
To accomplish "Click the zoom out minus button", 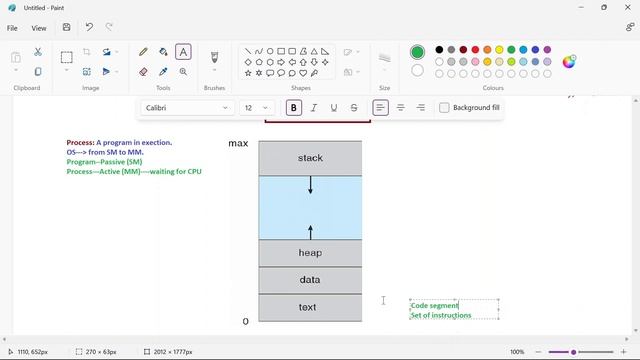I will click(538, 352).
